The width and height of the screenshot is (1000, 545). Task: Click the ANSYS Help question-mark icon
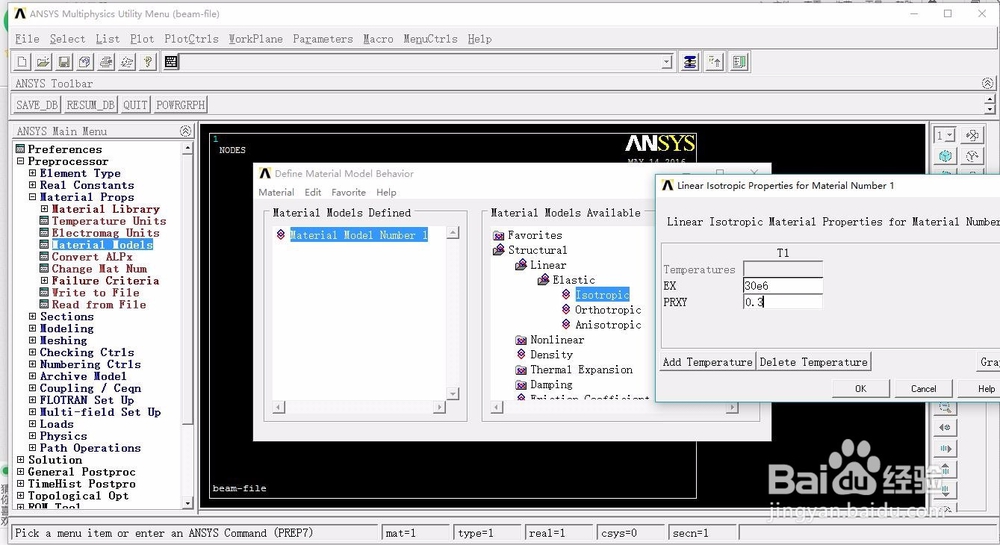coord(149,62)
